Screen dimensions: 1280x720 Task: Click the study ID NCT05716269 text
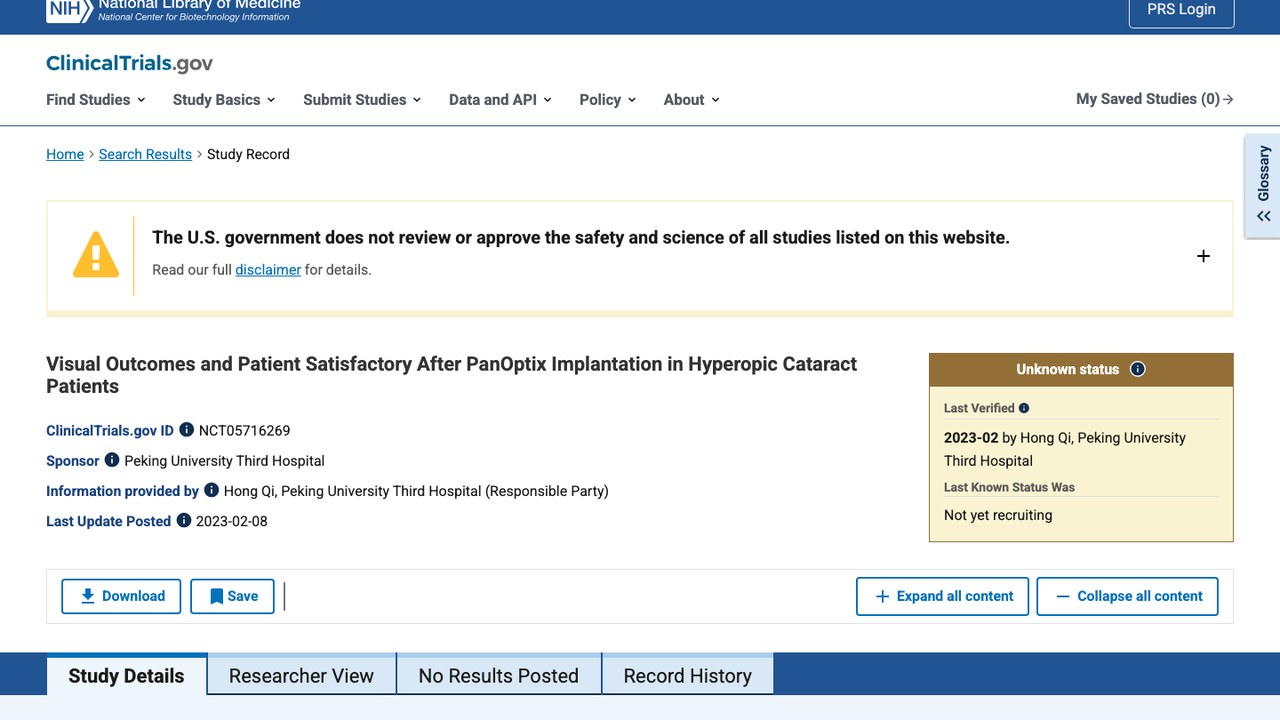[x=244, y=431]
